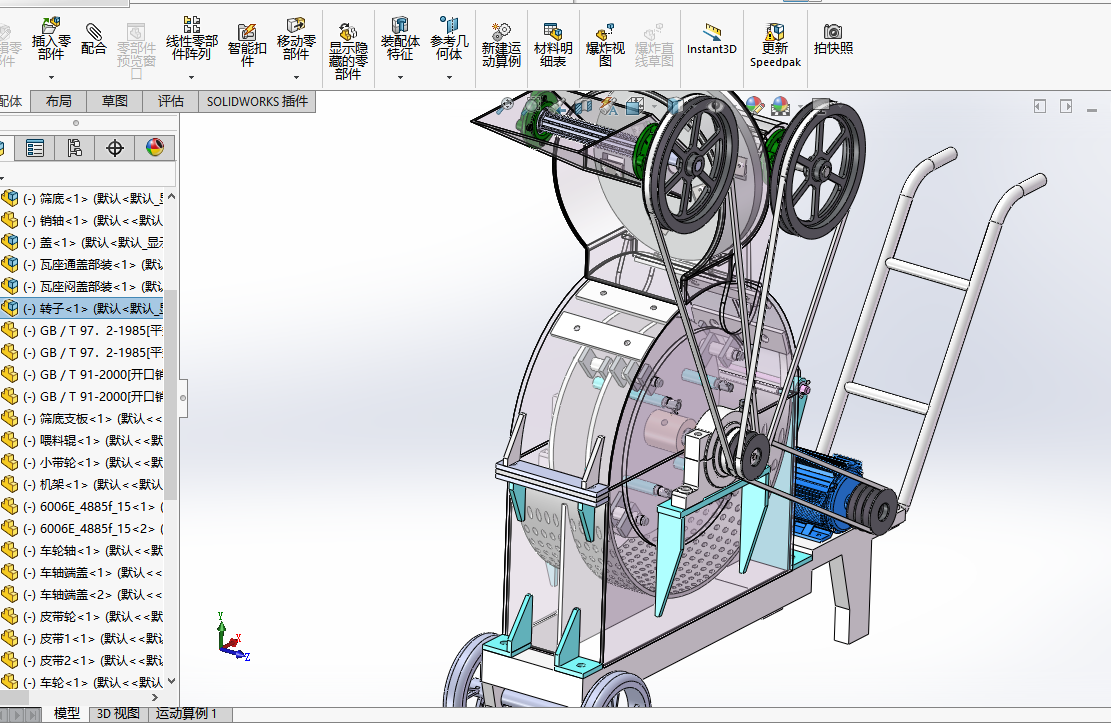
Task: Select highlighted 转子<1> component
Action: tap(82, 308)
